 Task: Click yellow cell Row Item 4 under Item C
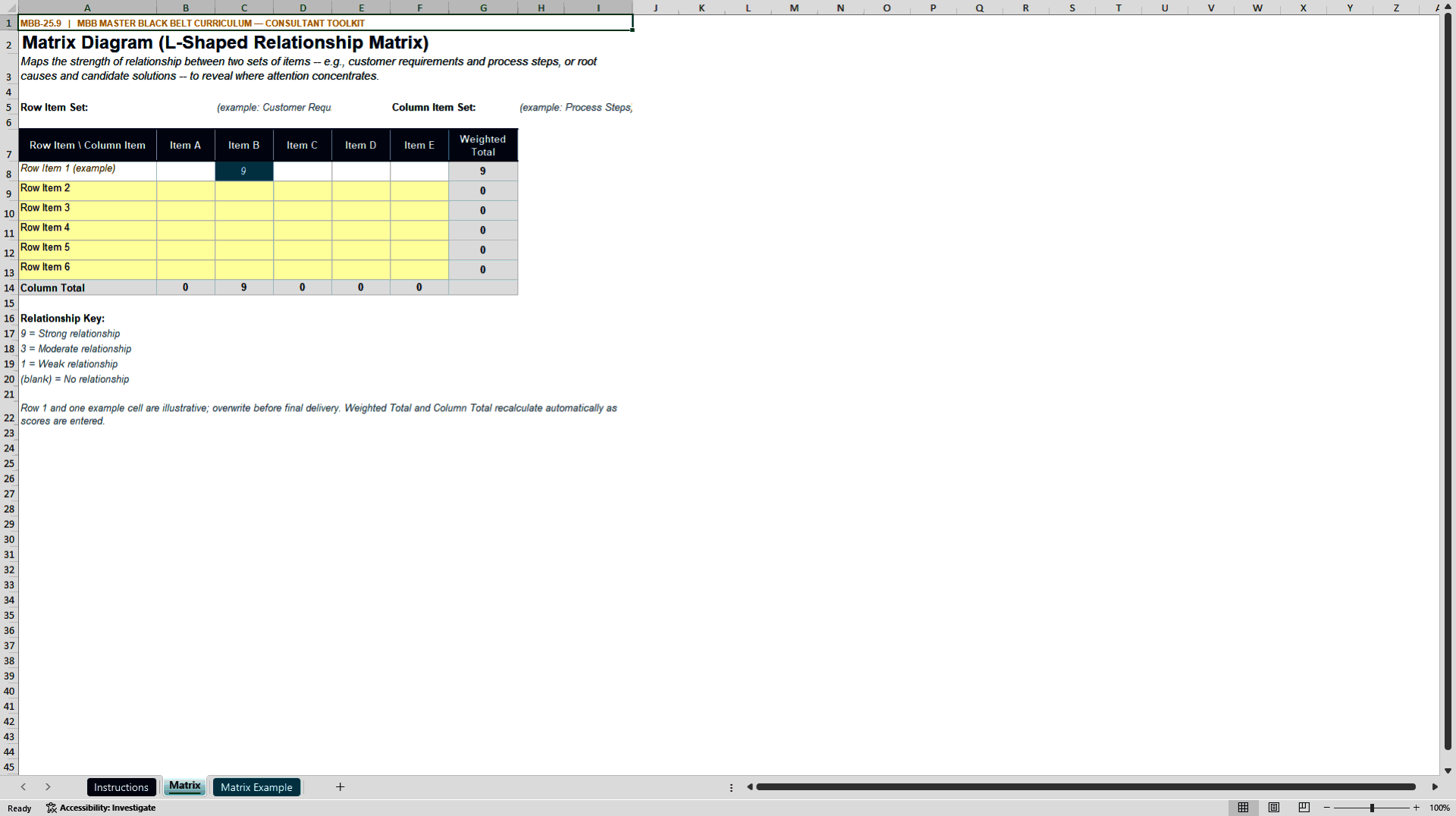(x=303, y=231)
